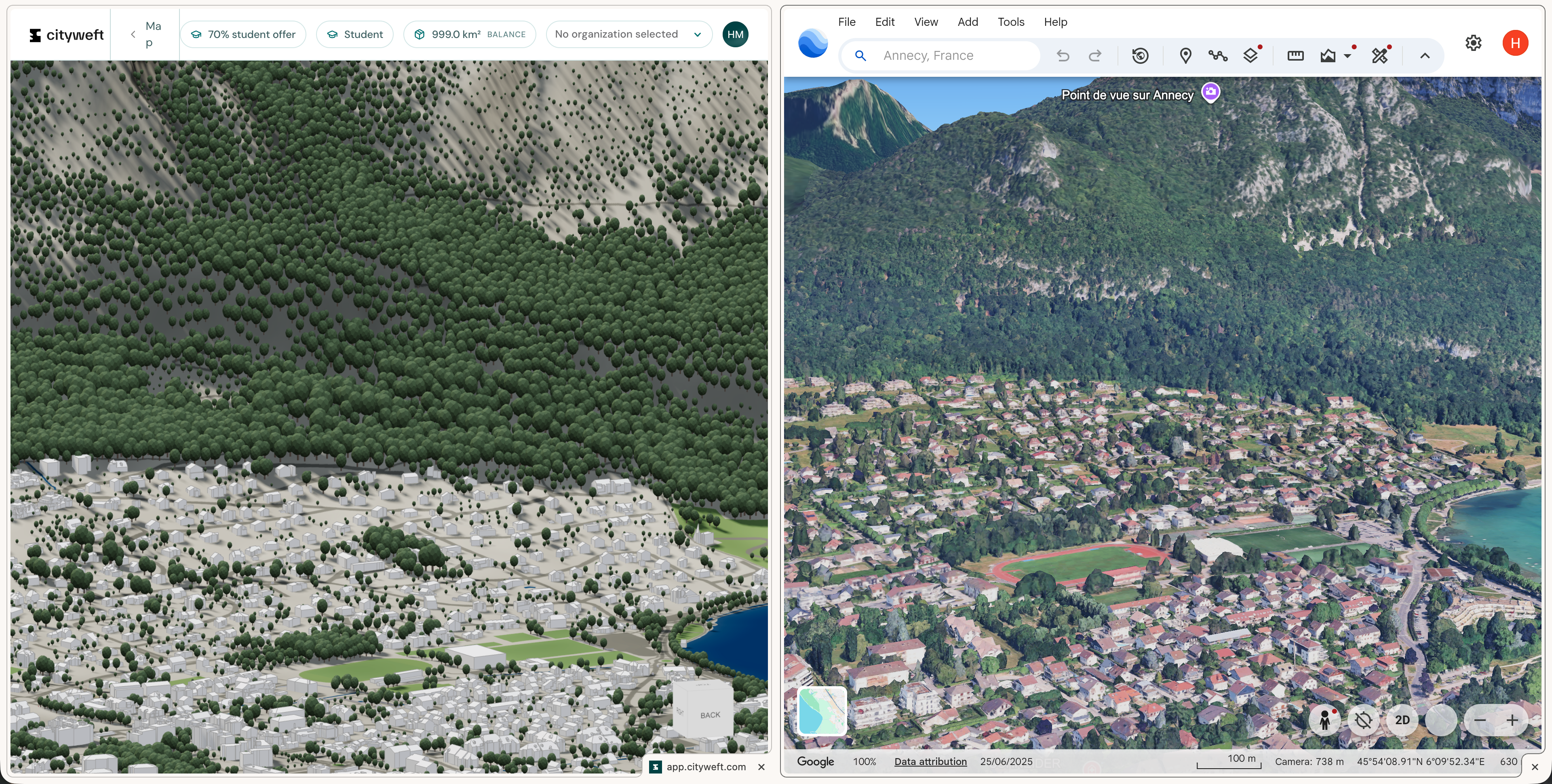Click the 100% zoom level text
1552x784 pixels.
tap(865, 762)
